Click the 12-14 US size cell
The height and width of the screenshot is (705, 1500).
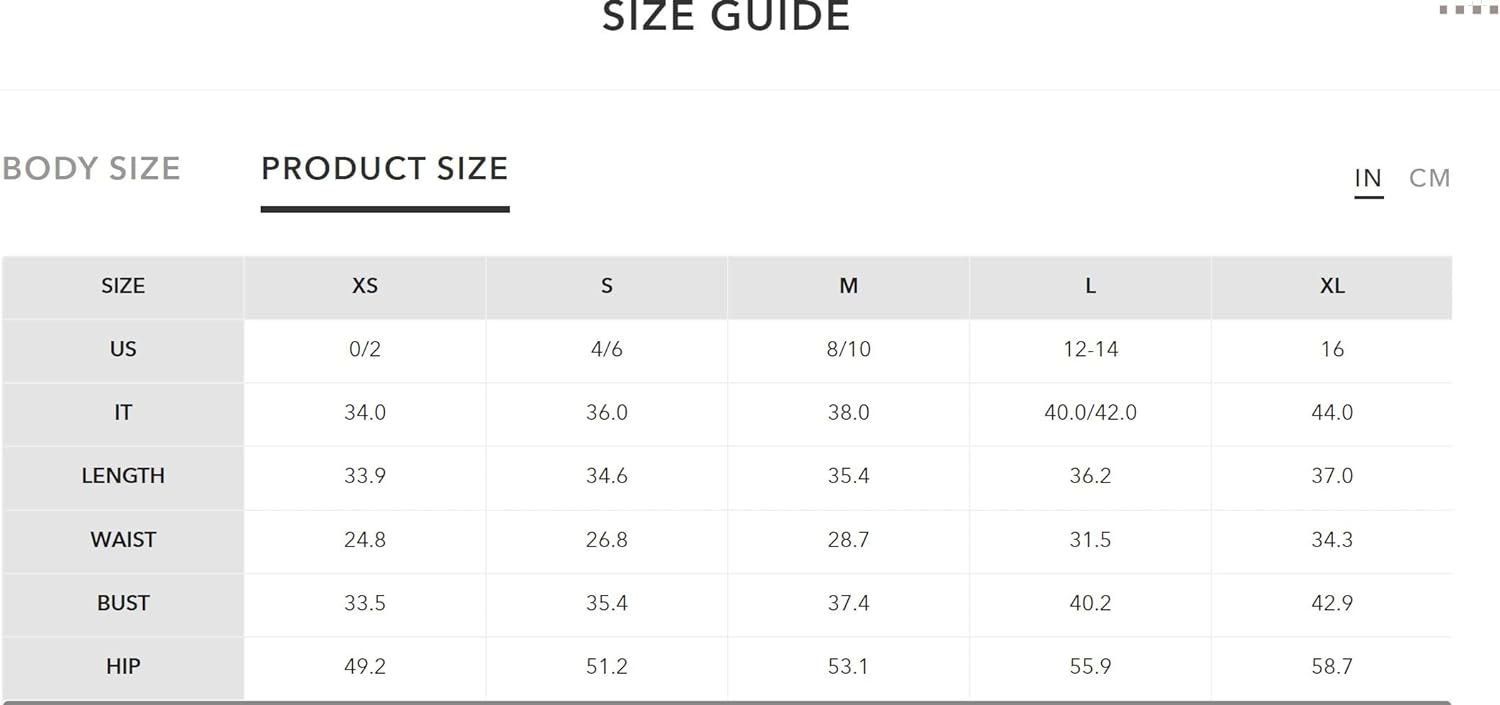(1091, 350)
